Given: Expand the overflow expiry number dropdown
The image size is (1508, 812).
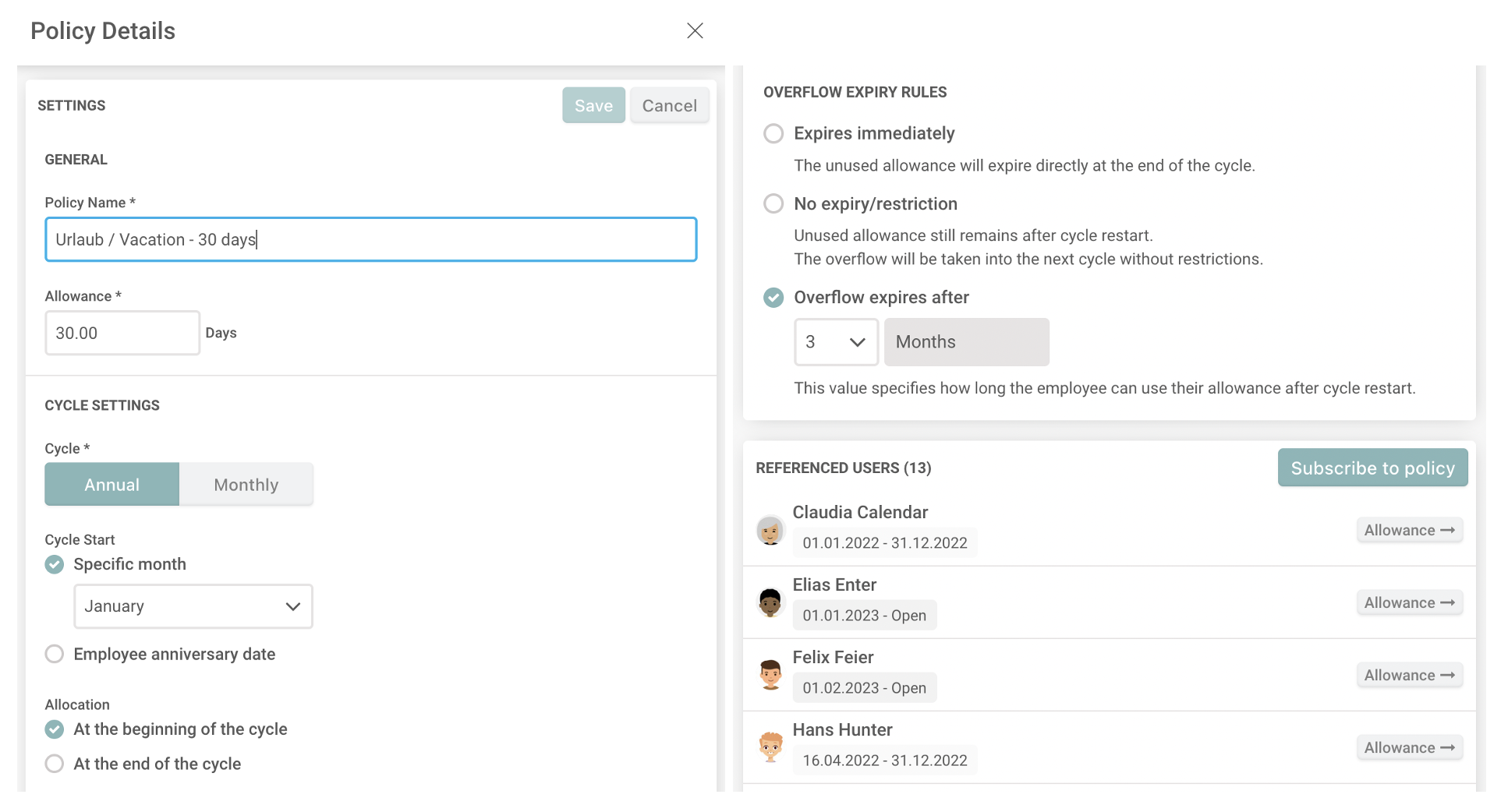Looking at the screenshot, I should [x=835, y=342].
